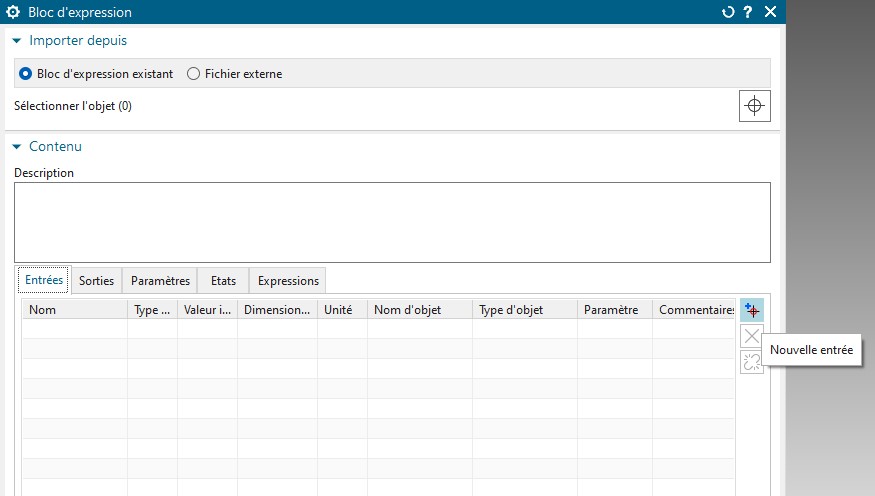875x496 pixels.
Task: Click the Nouvelle entrée add icon
Action: point(752,310)
